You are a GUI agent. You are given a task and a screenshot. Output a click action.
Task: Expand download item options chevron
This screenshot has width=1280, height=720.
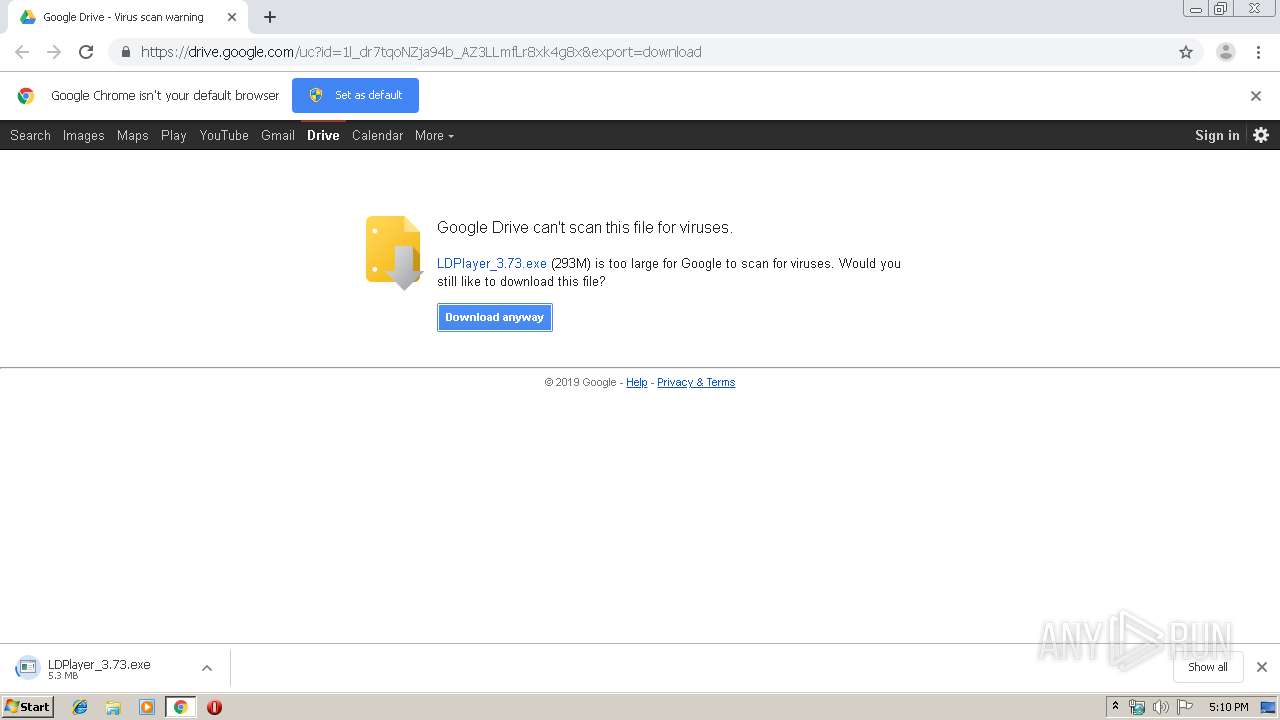207,668
